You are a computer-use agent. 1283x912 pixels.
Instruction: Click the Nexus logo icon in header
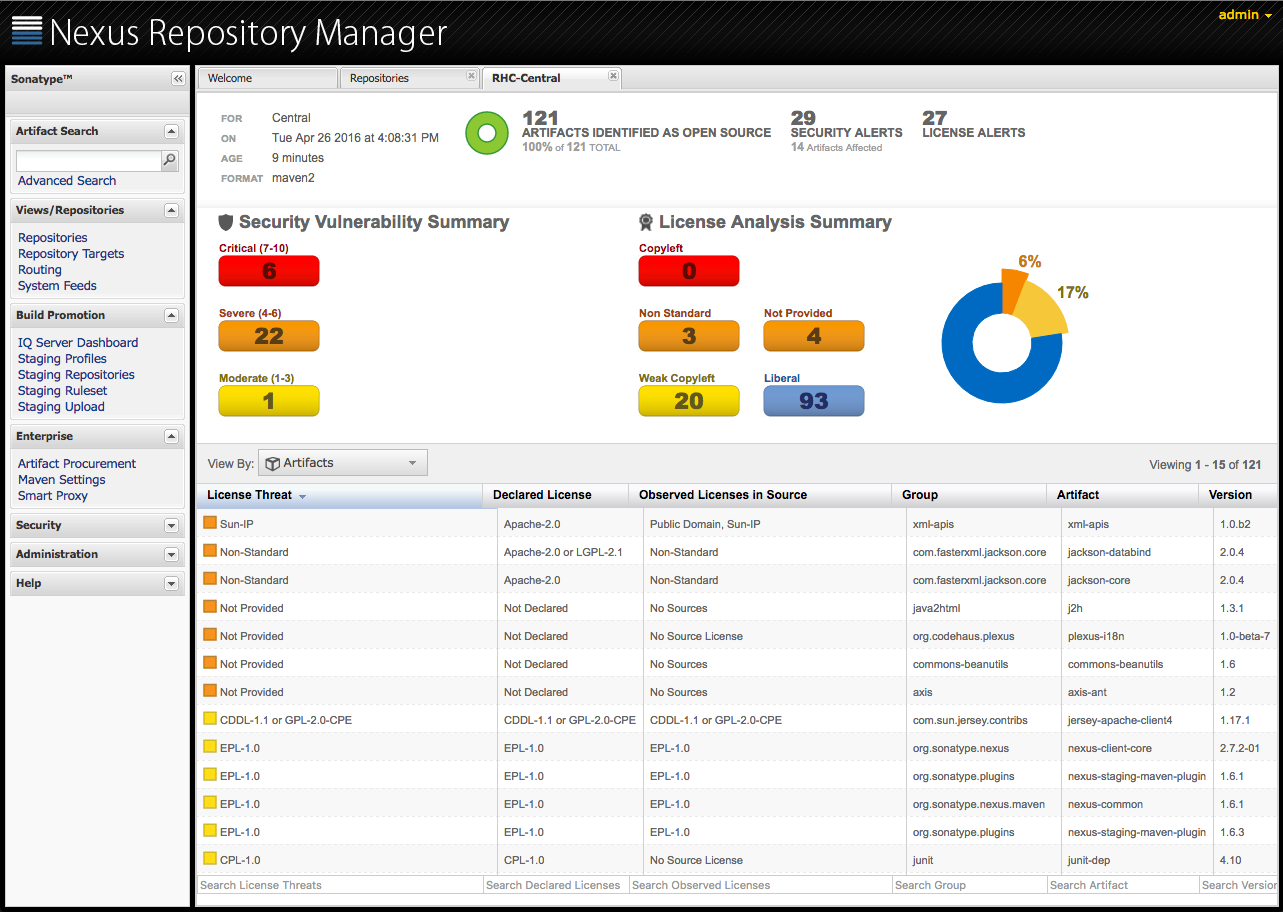click(x=27, y=31)
